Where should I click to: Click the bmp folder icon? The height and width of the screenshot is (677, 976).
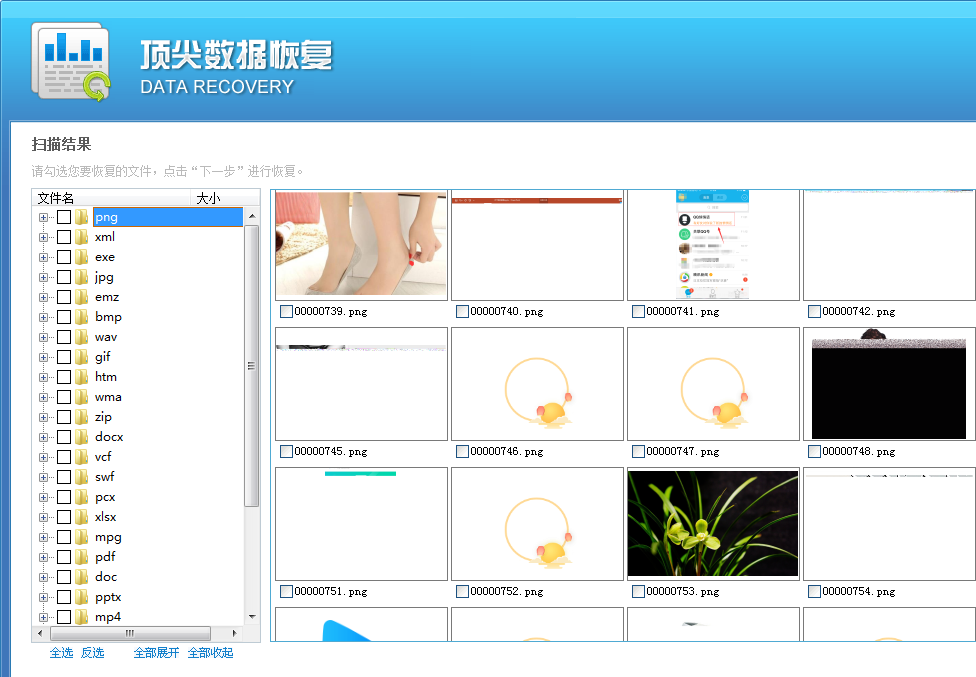click(82, 317)
